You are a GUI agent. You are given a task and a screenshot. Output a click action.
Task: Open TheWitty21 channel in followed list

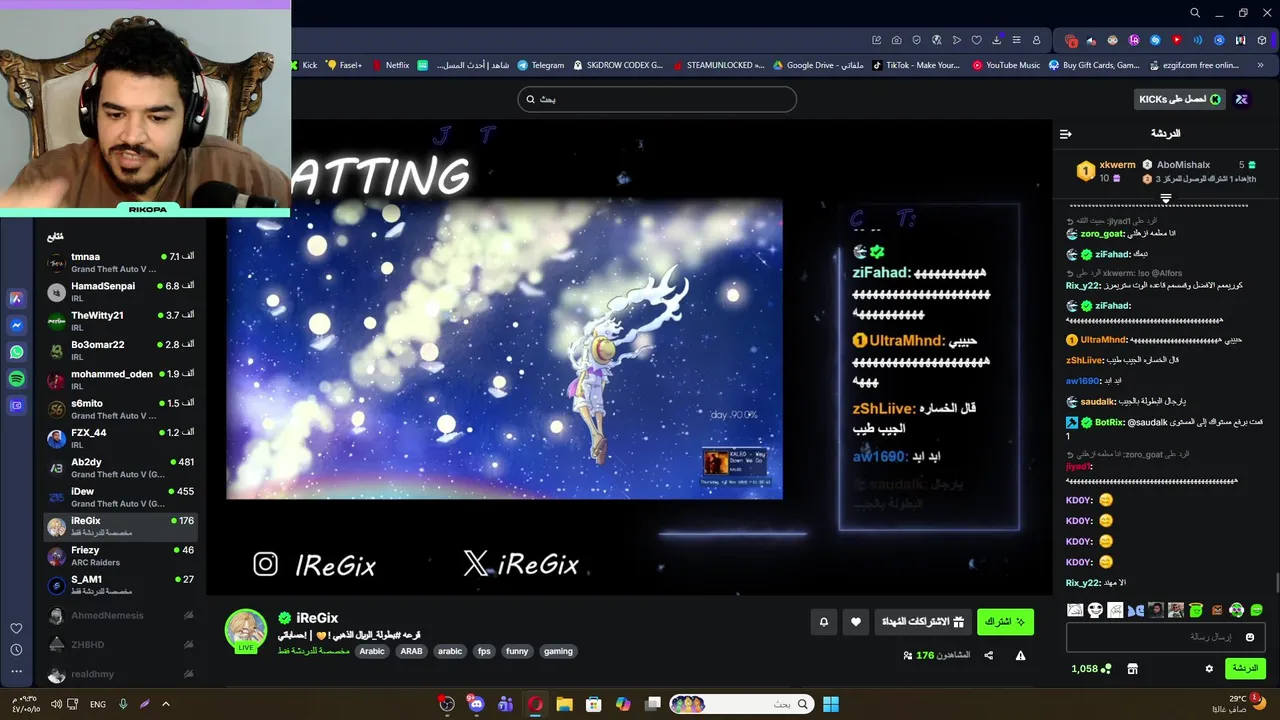[121, 321]
